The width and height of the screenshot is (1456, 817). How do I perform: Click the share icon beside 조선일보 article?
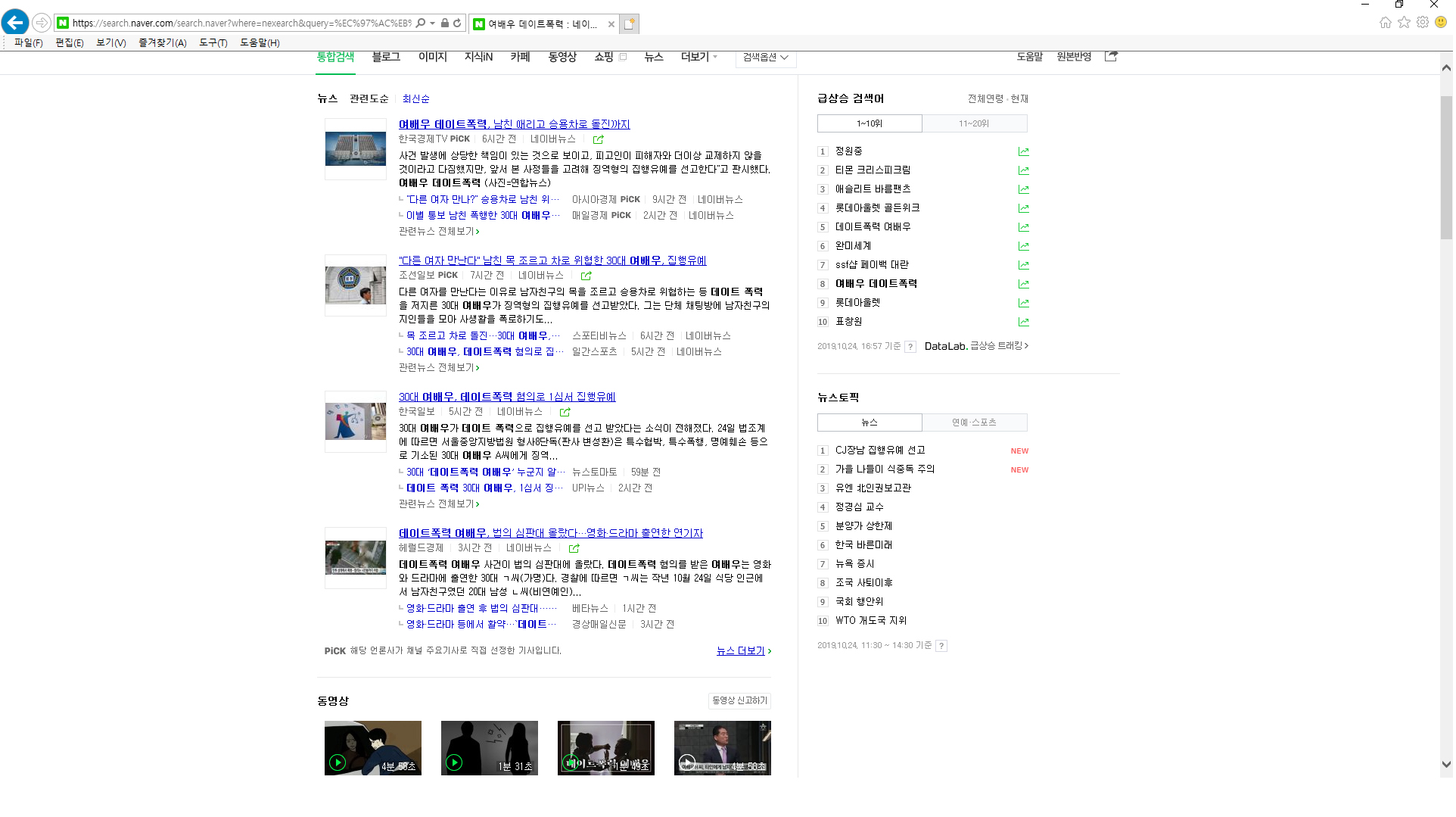tap(586, 276)
